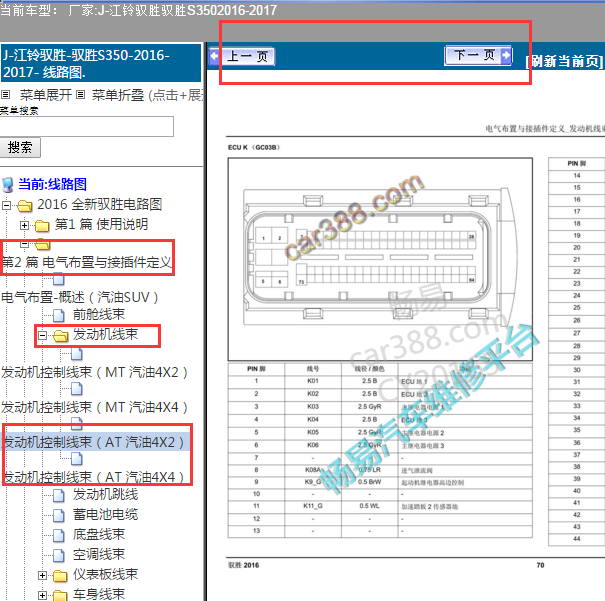
Task: Click document icon of 底盘线束
Action: pos(59,535)
